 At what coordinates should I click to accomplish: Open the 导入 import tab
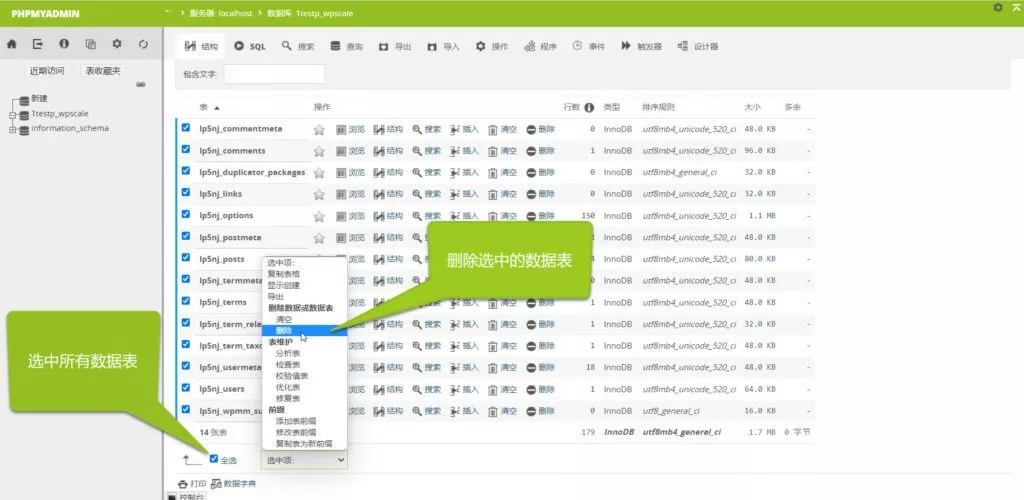pyautogui.click(x=443, y=46)
